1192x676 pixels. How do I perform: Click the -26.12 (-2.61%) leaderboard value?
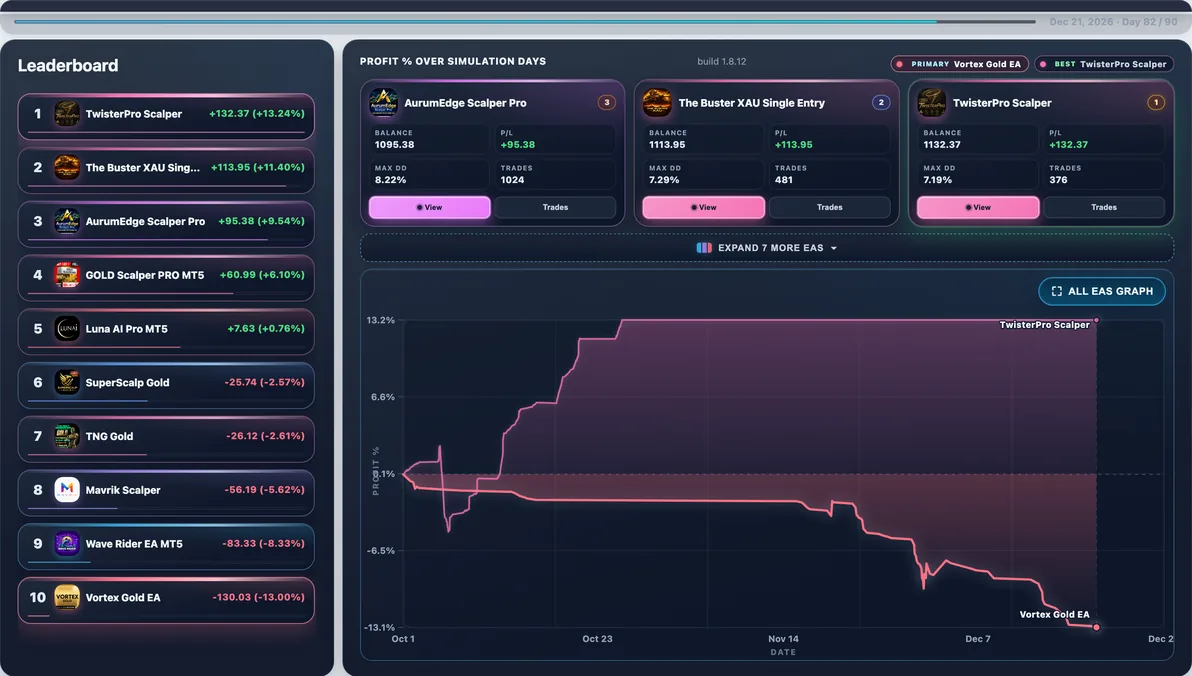265,436
